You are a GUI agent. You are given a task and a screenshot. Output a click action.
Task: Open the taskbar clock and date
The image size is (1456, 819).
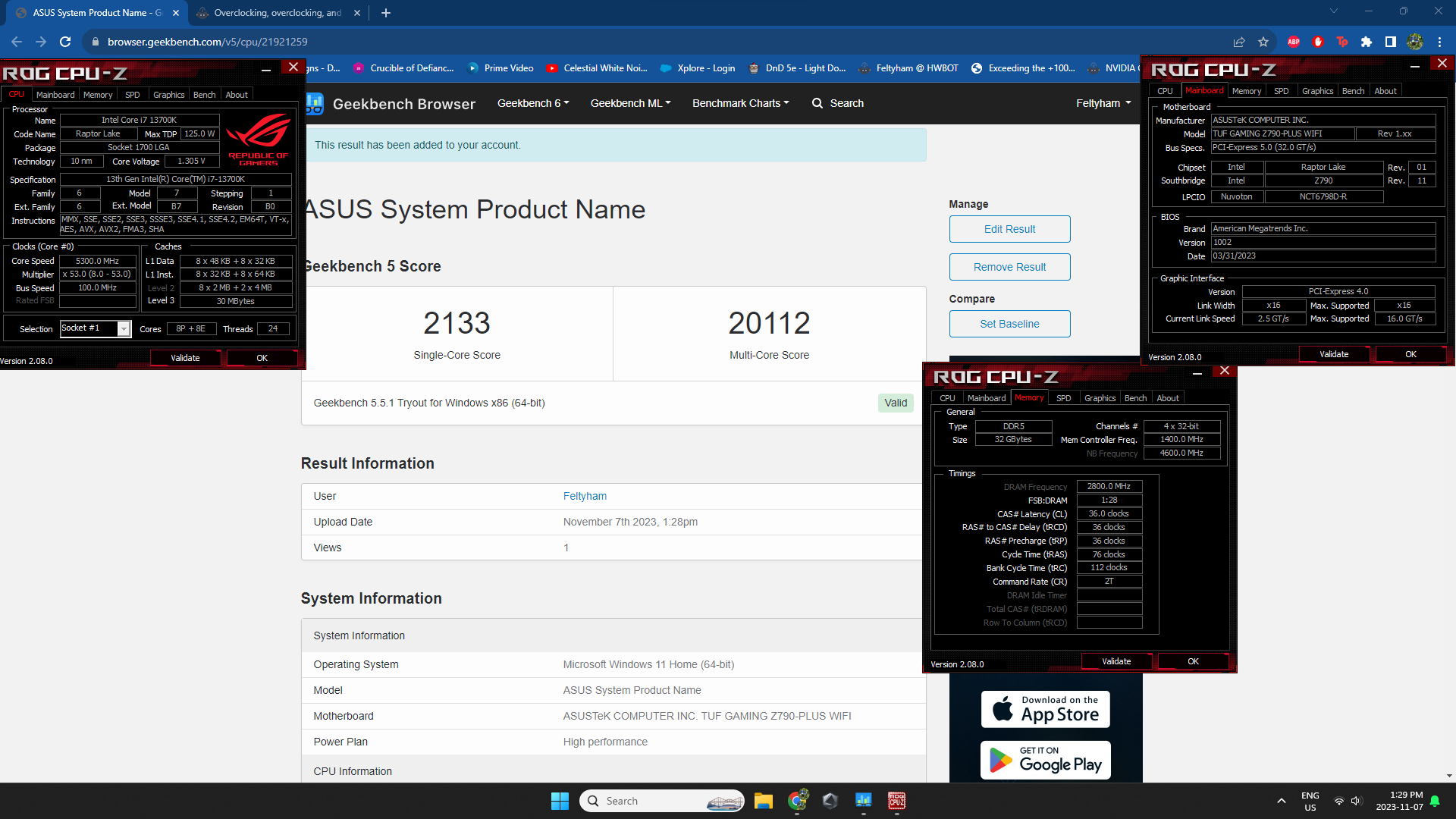pyautogui.click(x=1399, y=801)
